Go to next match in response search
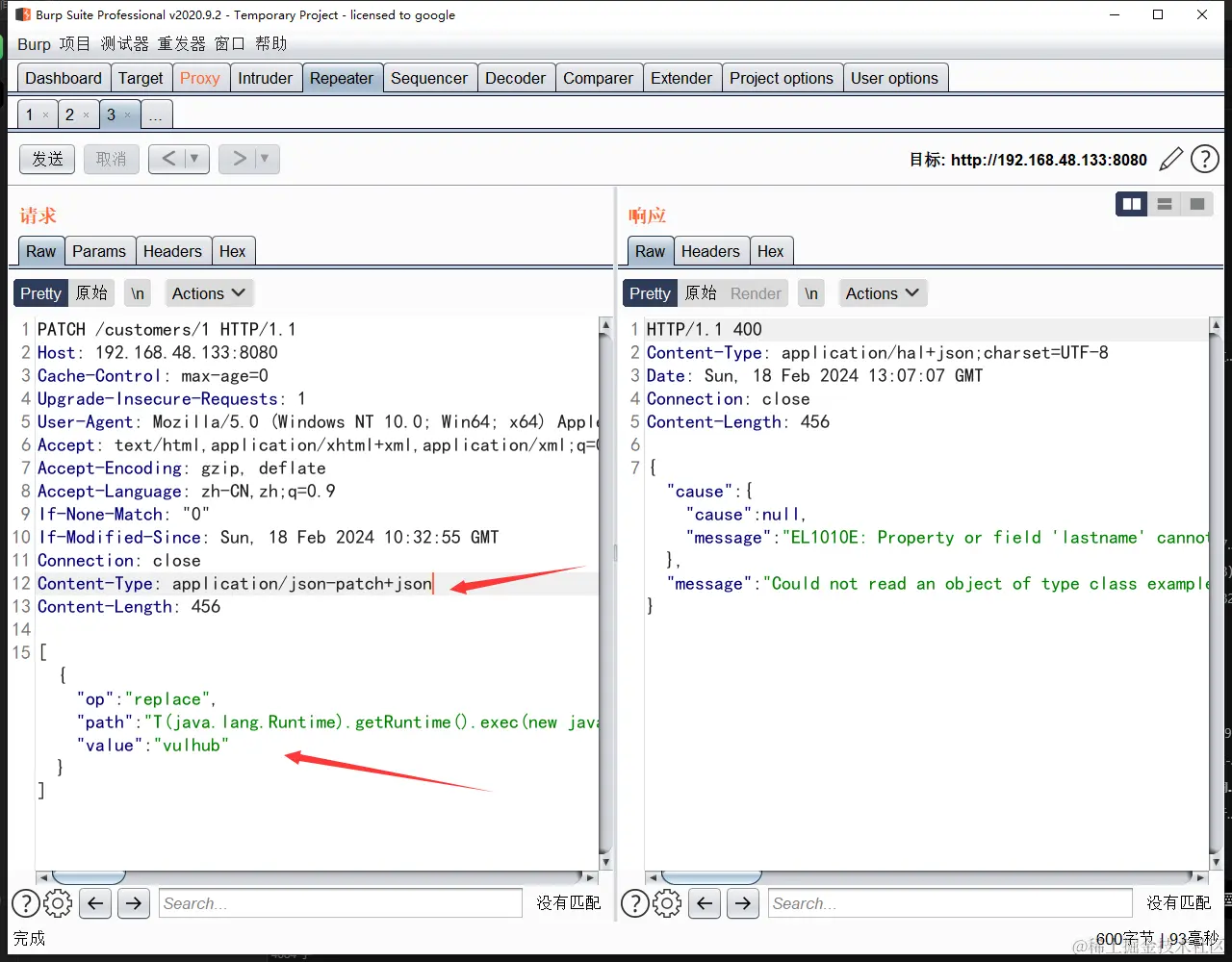This screenshot has height=962, width=1232. (743, 903)
